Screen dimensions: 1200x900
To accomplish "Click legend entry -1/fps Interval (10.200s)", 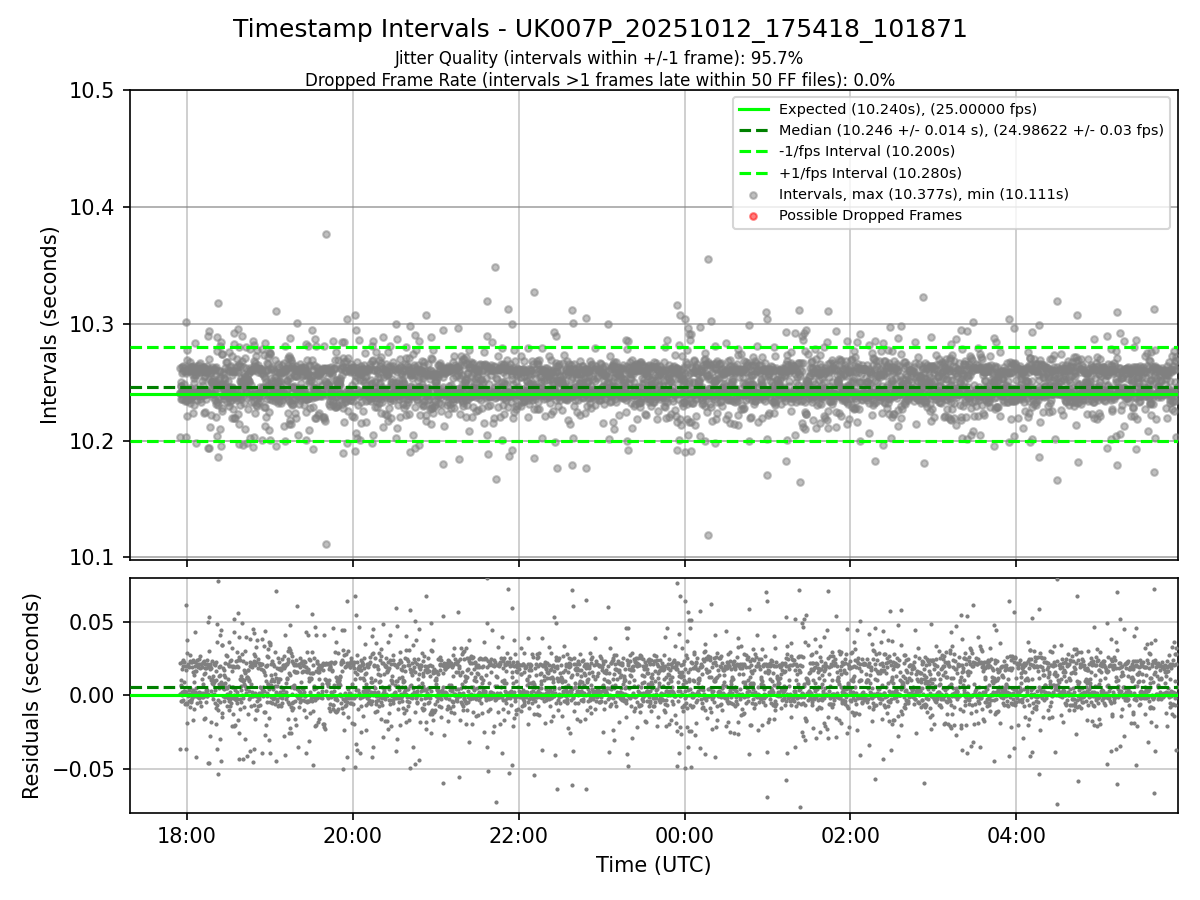I will point(867,151).
